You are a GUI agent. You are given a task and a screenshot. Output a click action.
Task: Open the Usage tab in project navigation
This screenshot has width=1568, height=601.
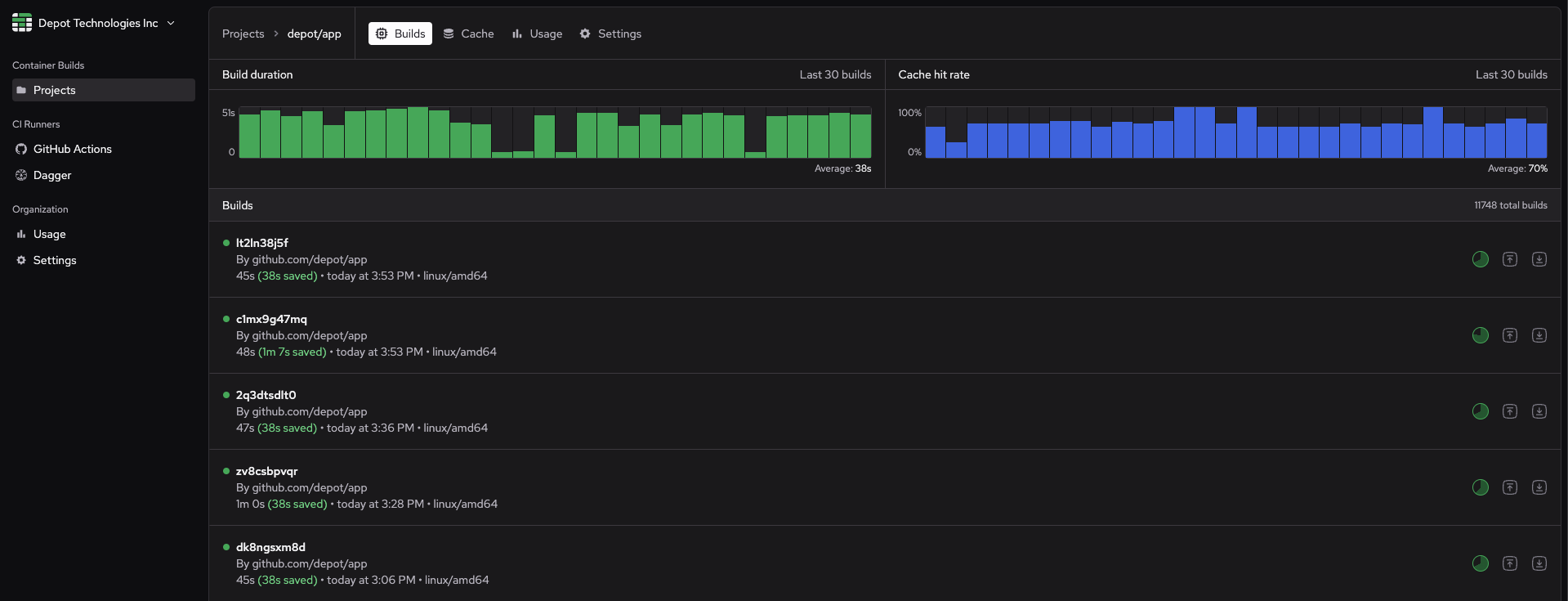(x=537, y=34)
